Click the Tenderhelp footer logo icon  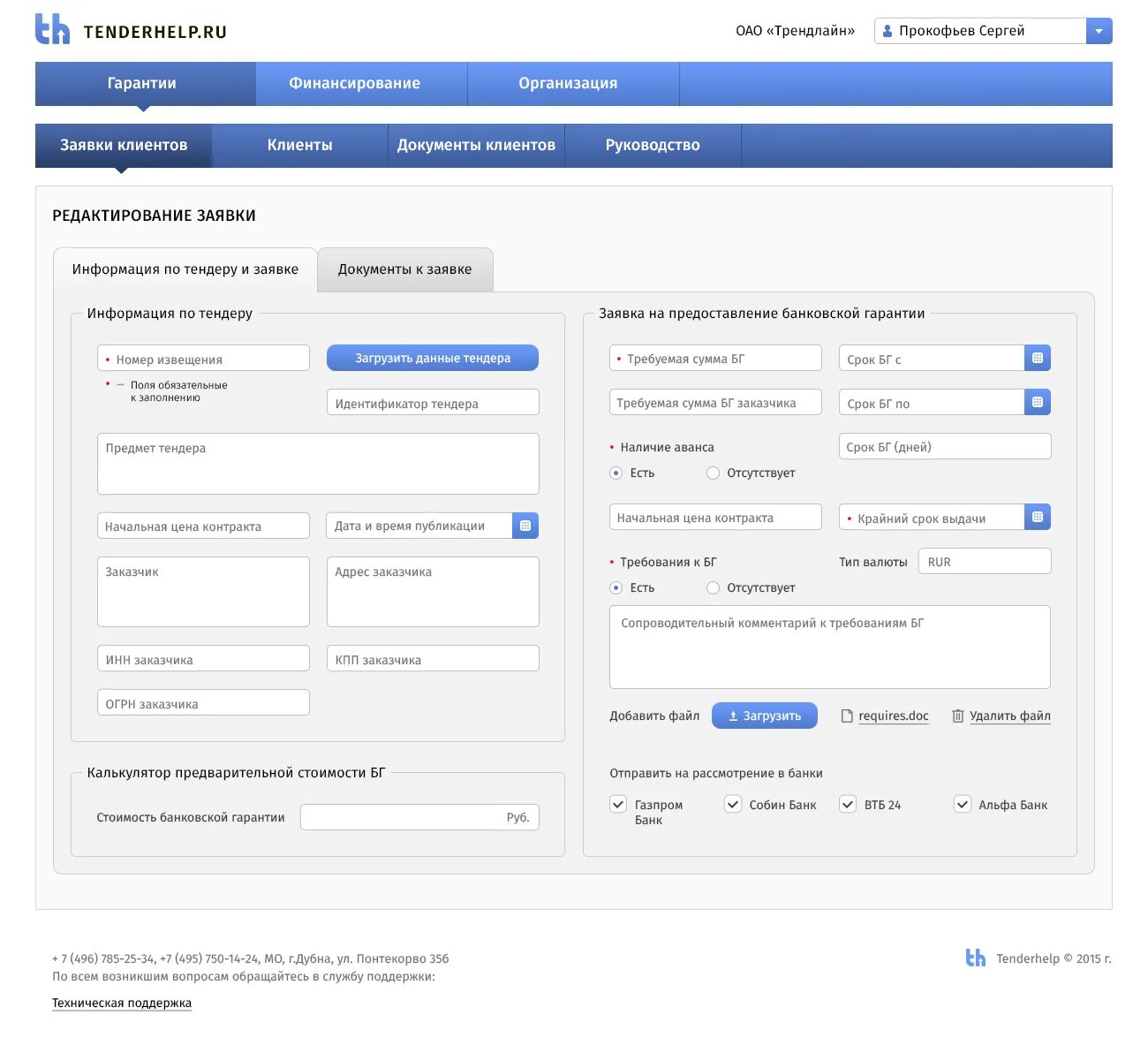point(976,958)
